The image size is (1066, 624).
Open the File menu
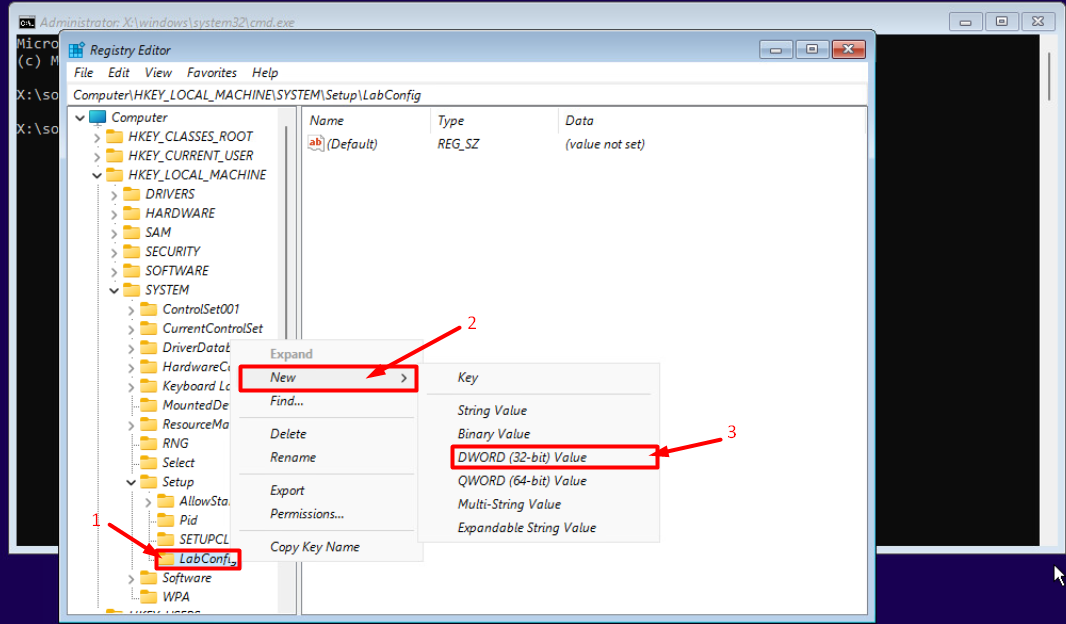point(84,72)
